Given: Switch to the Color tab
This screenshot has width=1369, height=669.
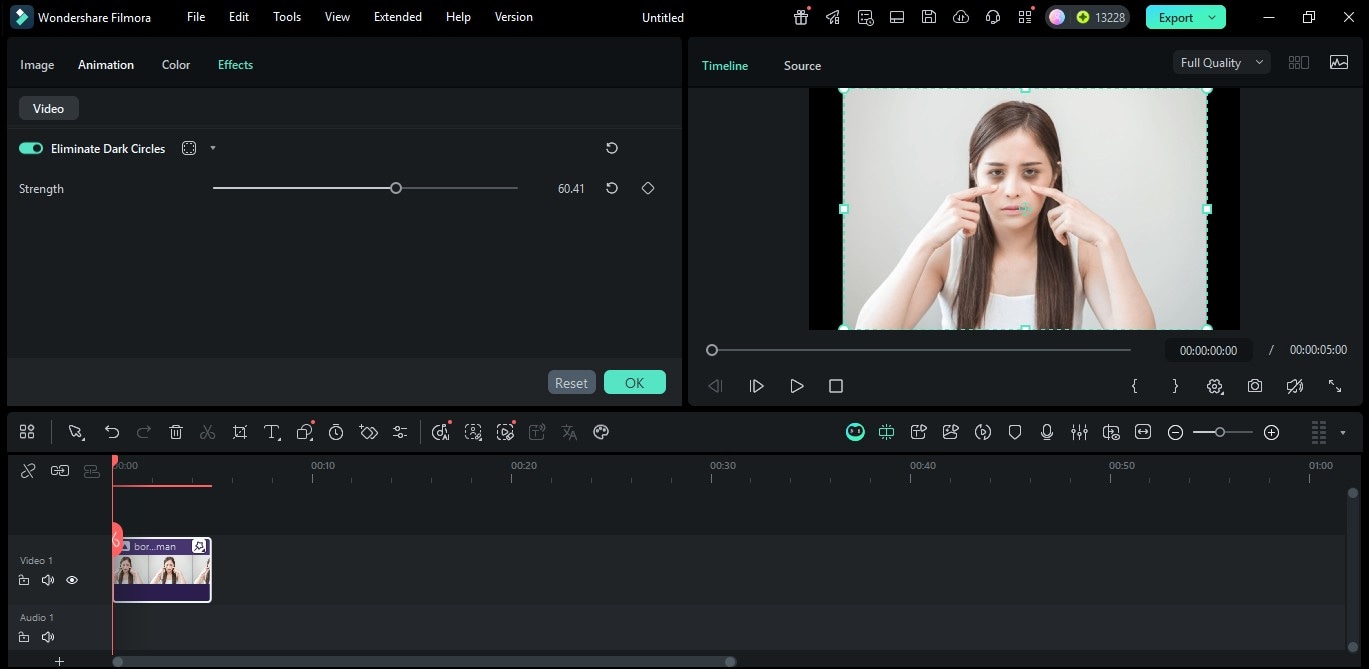Looking at the screenshot, I should tap(175, 64).
